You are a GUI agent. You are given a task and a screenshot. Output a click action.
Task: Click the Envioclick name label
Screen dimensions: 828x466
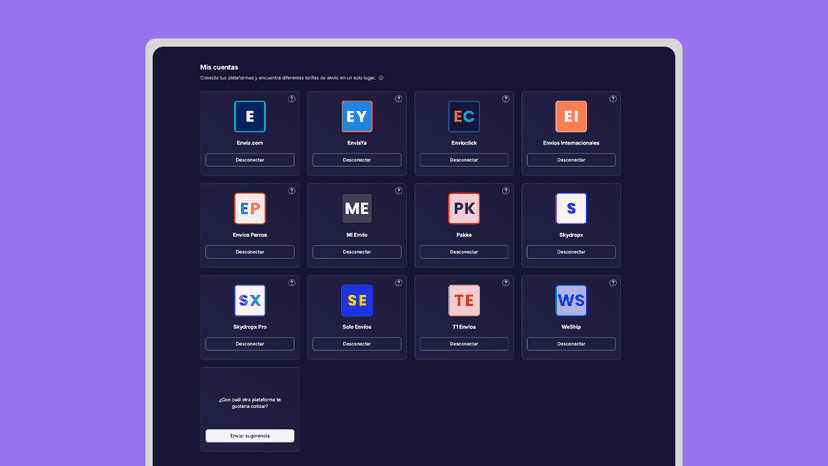click(464, 143)
